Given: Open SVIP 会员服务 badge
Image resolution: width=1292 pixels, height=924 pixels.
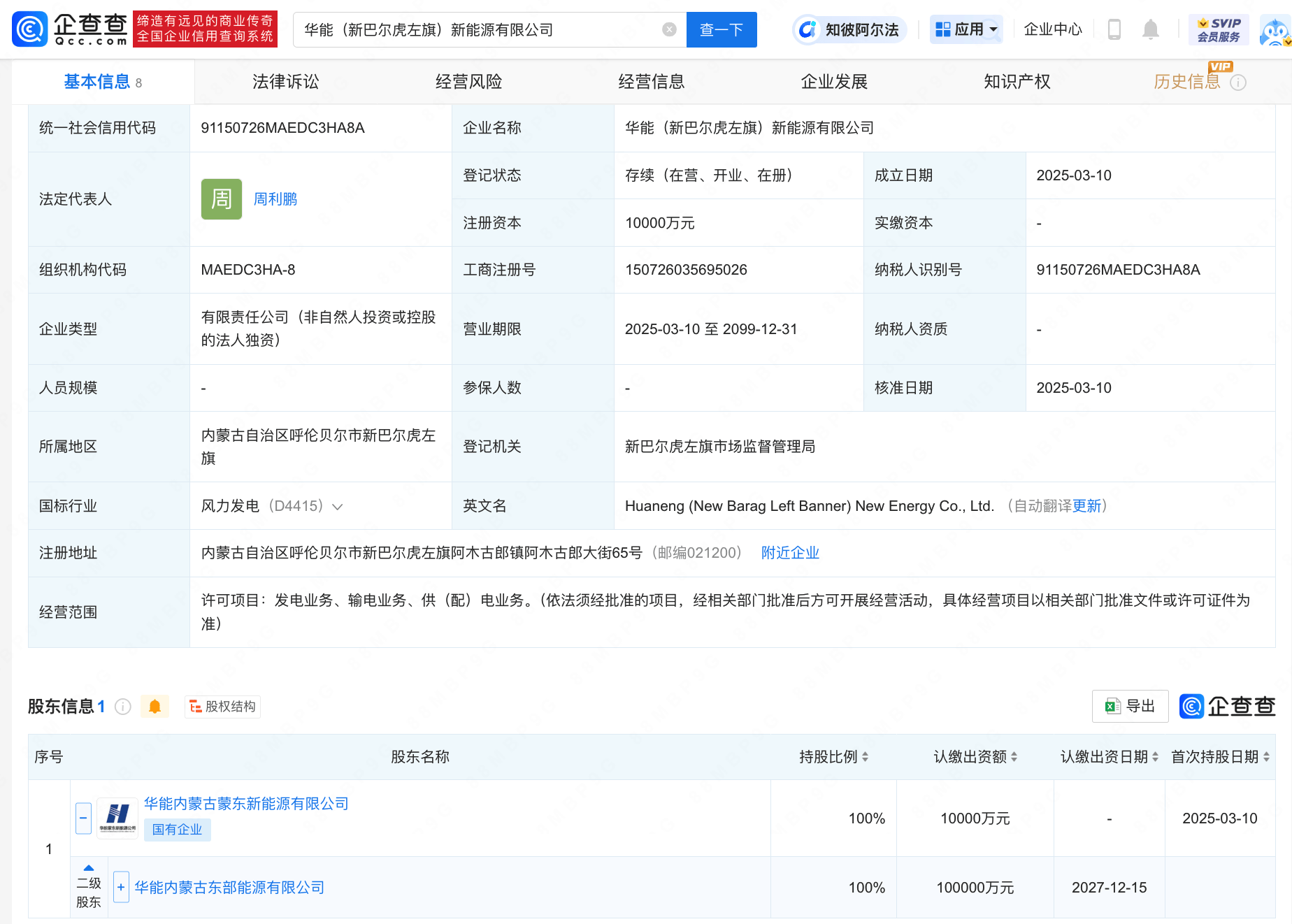Looking at the screenshot, I should coord(1219,29).
